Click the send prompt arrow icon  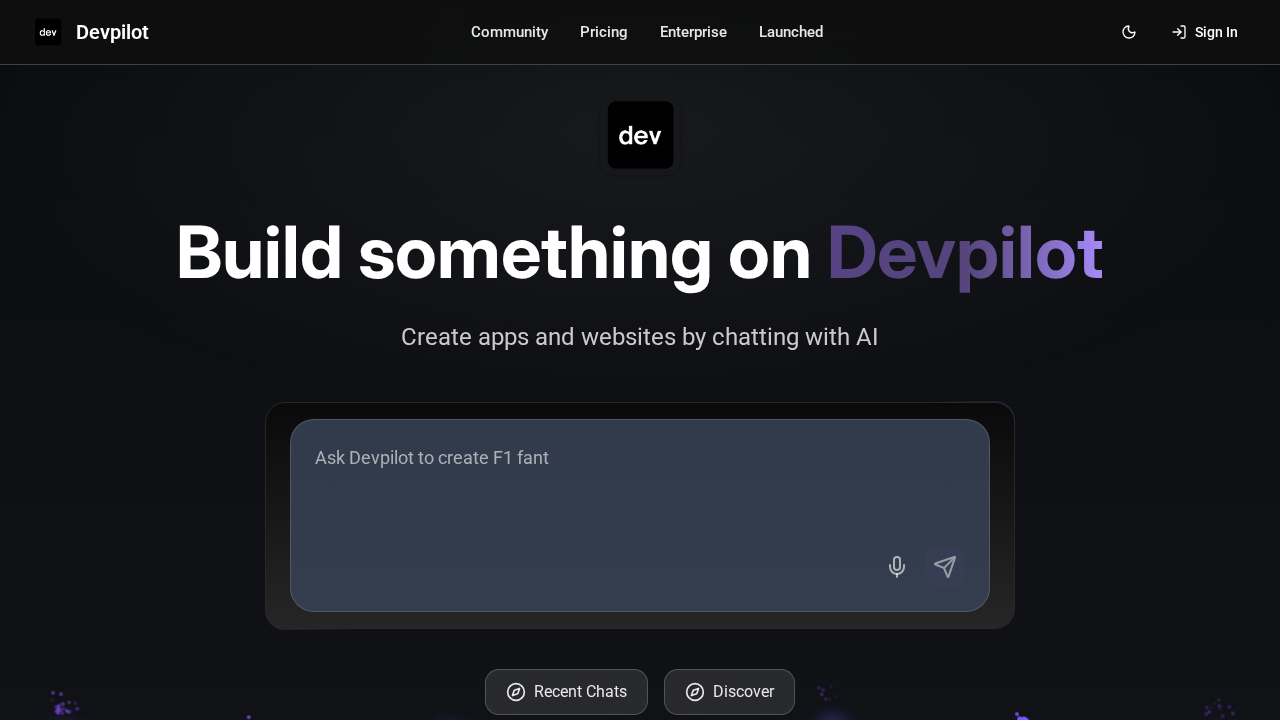[x=943, y=566]
